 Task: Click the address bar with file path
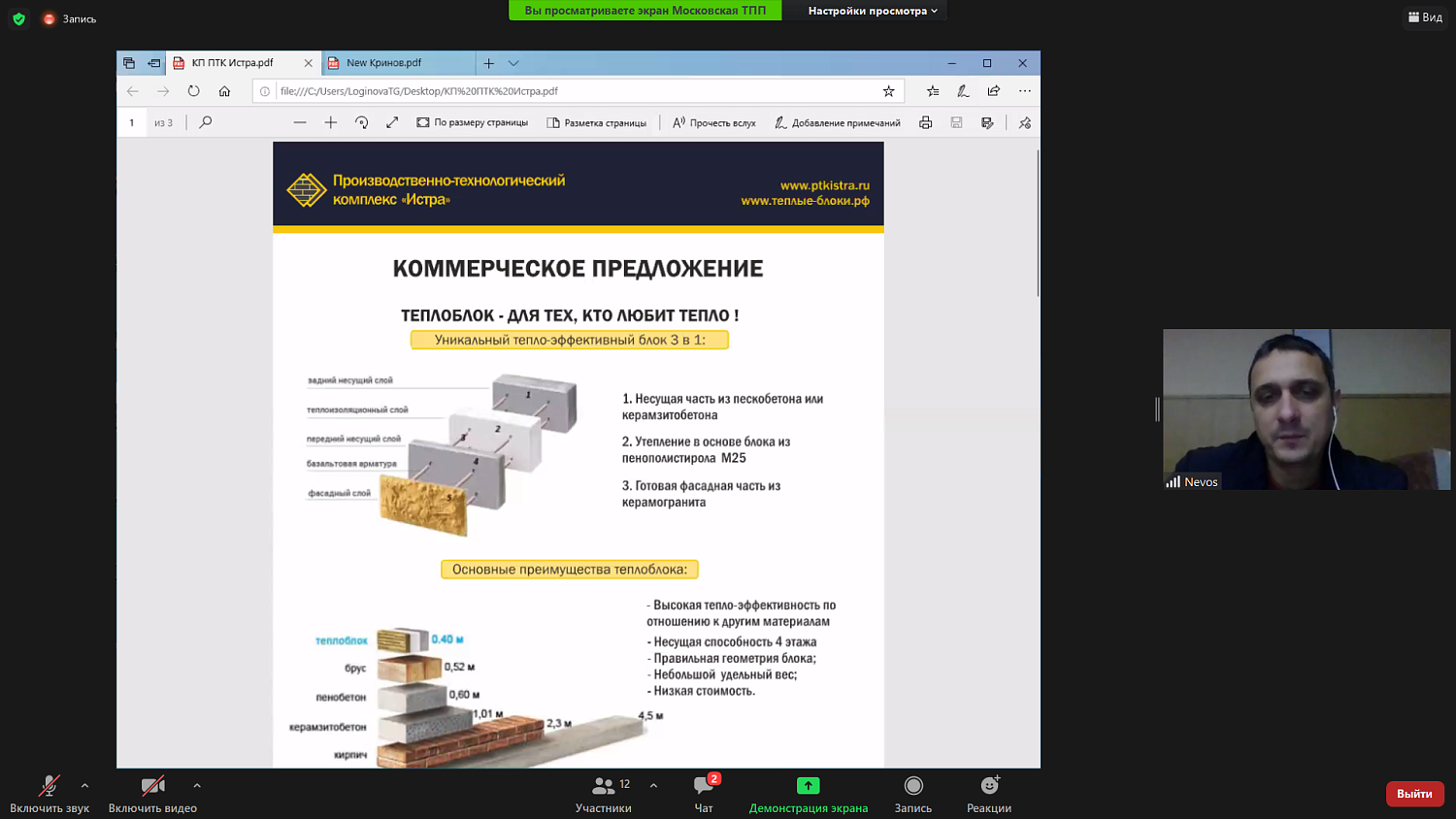tap(578, 91)
